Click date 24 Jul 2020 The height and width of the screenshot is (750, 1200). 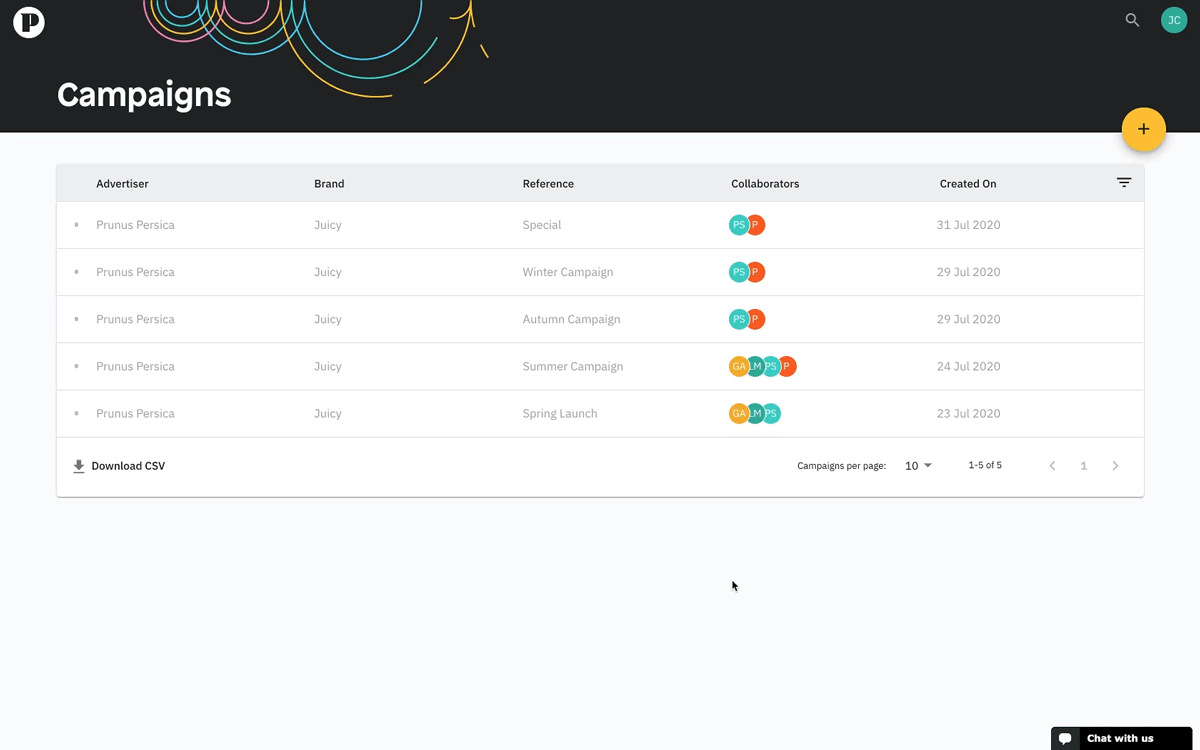[968, 366]
